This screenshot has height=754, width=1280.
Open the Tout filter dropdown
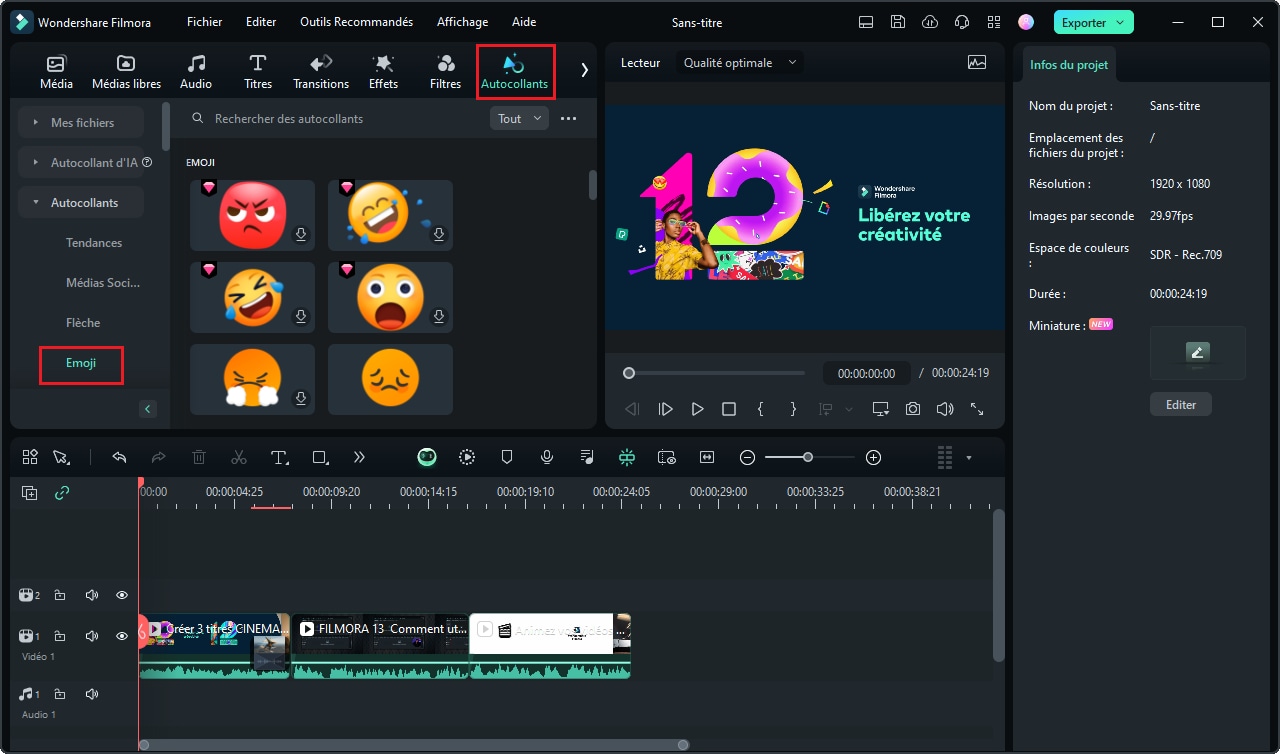[519, 118]
